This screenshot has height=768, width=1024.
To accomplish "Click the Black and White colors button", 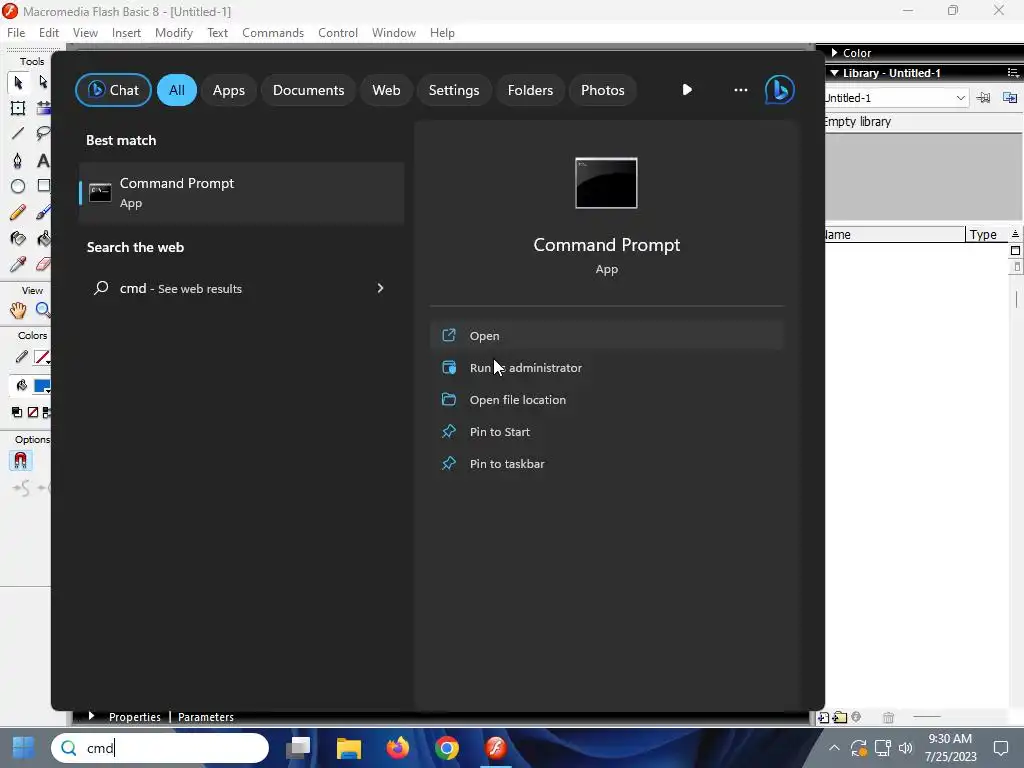I will (17, 412).
